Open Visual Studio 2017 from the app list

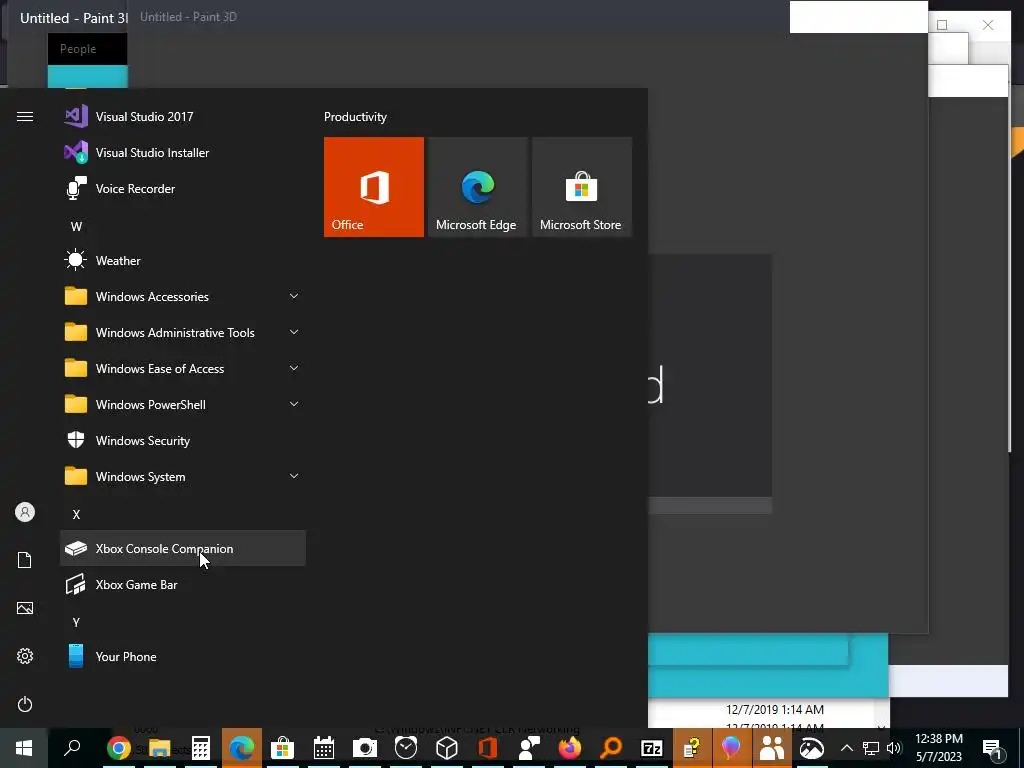[183, 117]
